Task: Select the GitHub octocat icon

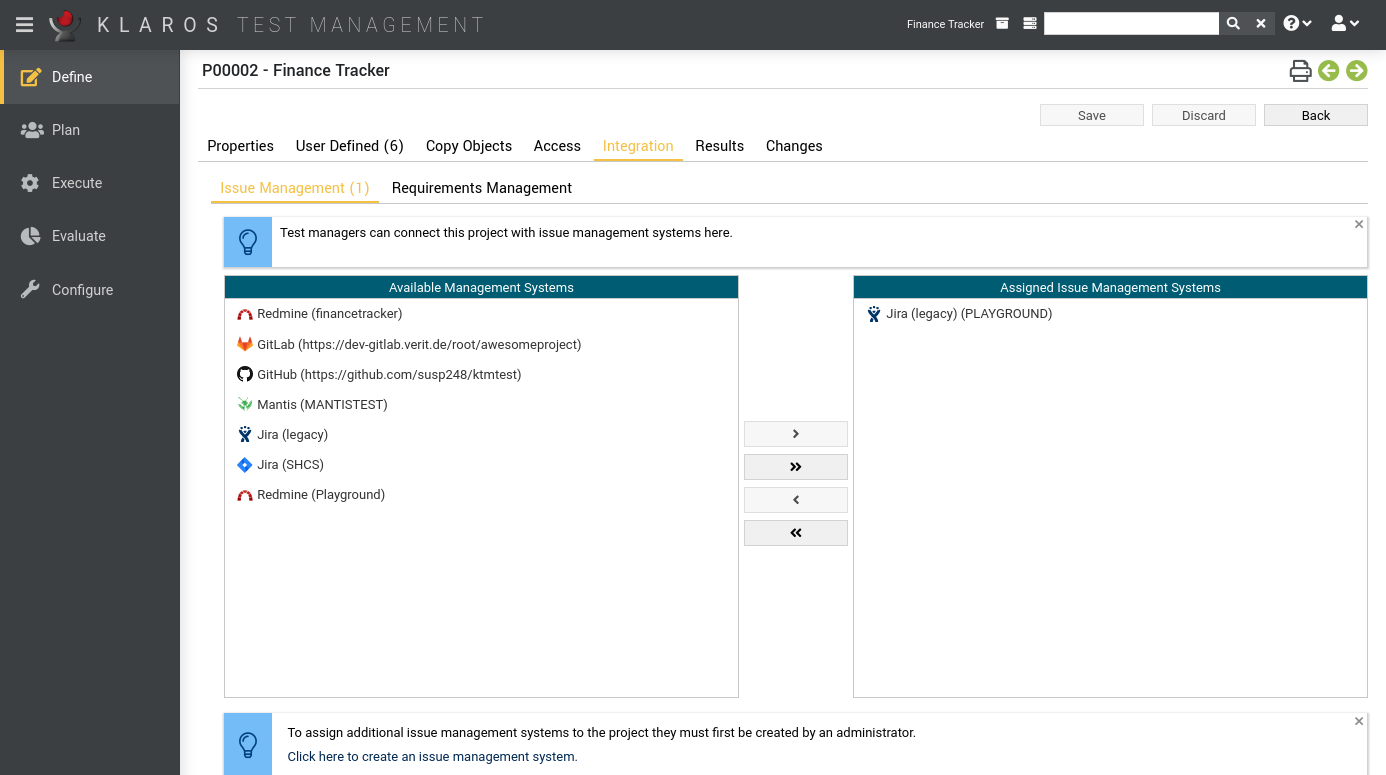Action: [244, 374]
